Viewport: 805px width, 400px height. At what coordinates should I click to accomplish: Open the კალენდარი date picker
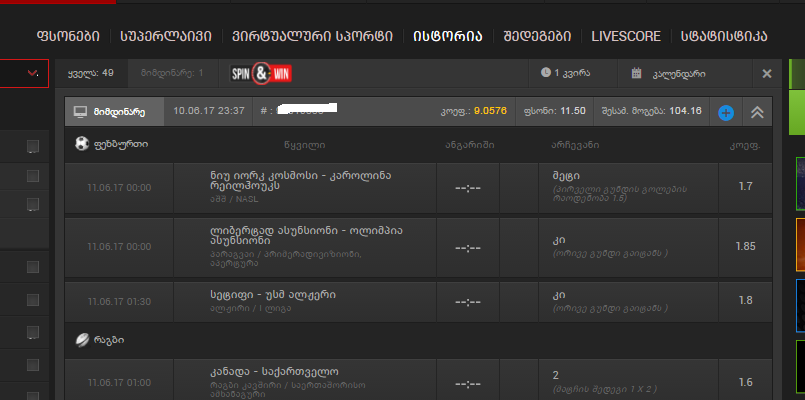(x=679, y=74)
